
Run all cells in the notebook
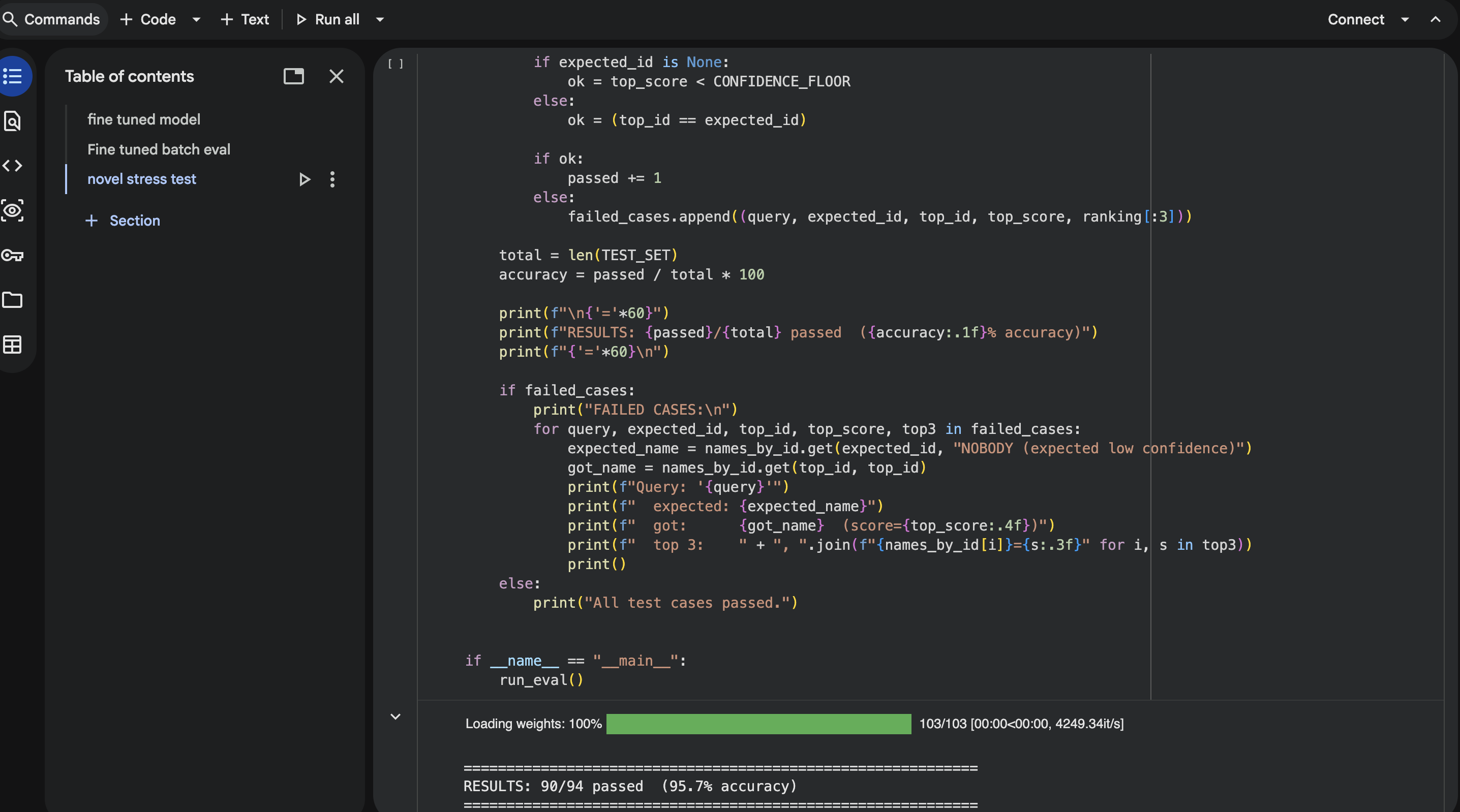(328, 19)
